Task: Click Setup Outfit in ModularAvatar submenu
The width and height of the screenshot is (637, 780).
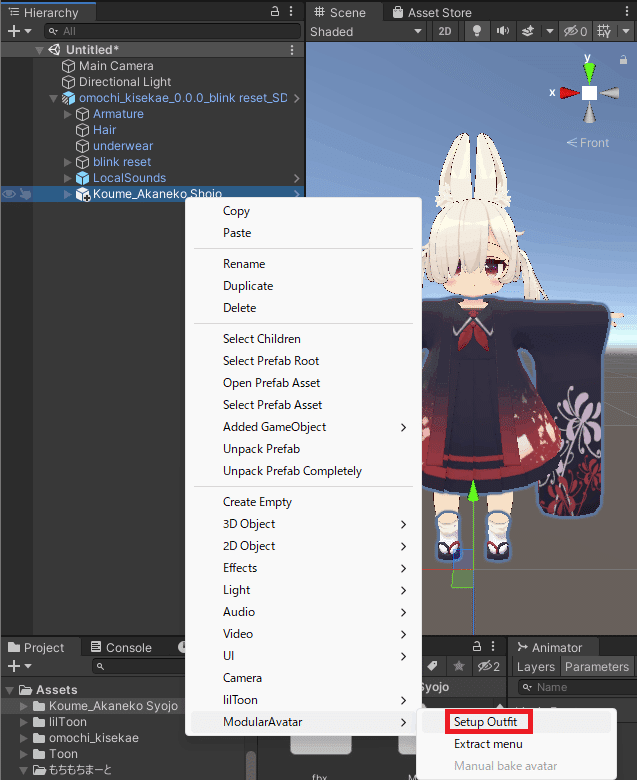Action: (485, 722)
